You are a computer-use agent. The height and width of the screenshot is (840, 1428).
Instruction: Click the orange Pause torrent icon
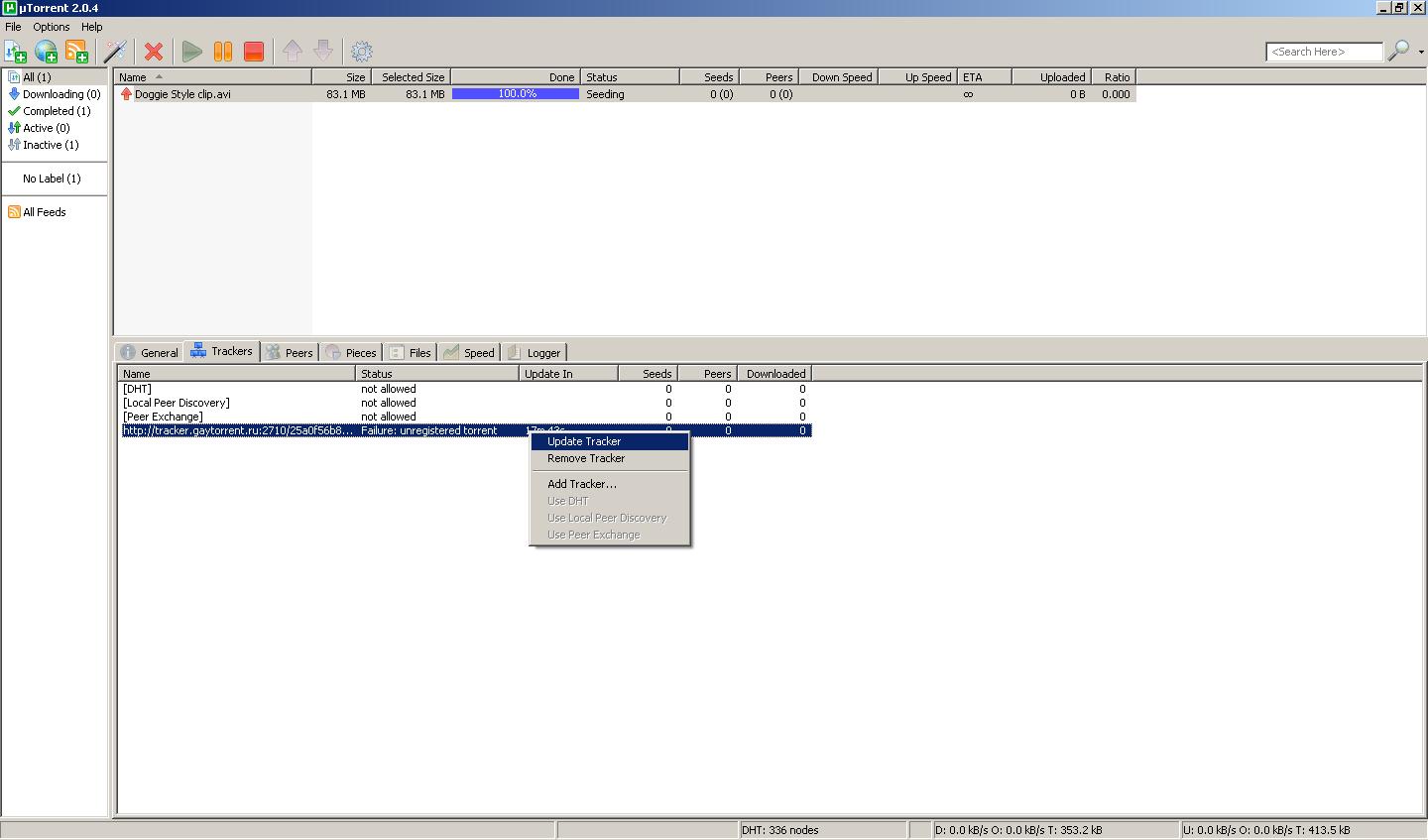pyautogui.click(x=223, y=52)
